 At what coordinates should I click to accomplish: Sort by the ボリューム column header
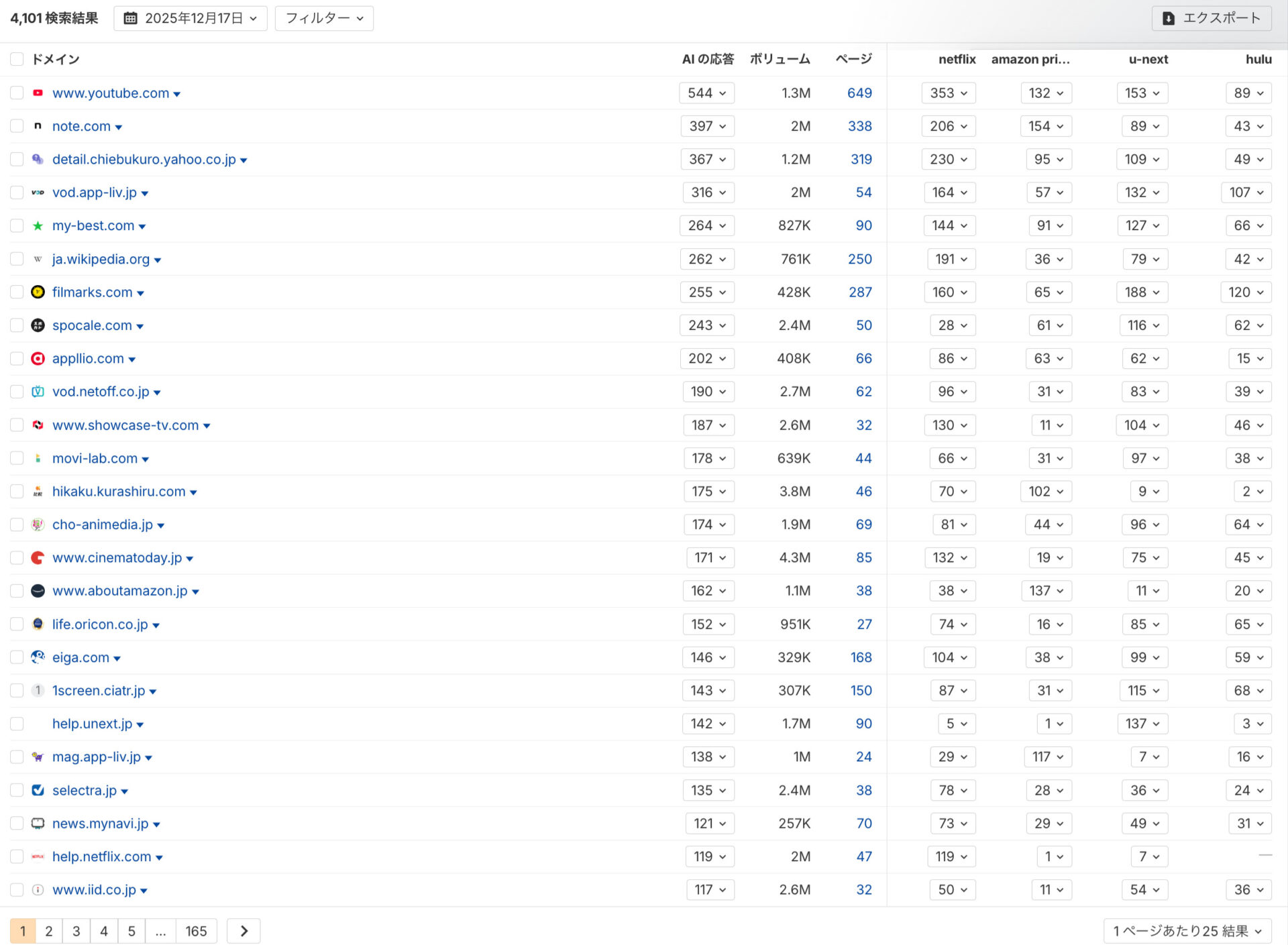coord(780,59)
